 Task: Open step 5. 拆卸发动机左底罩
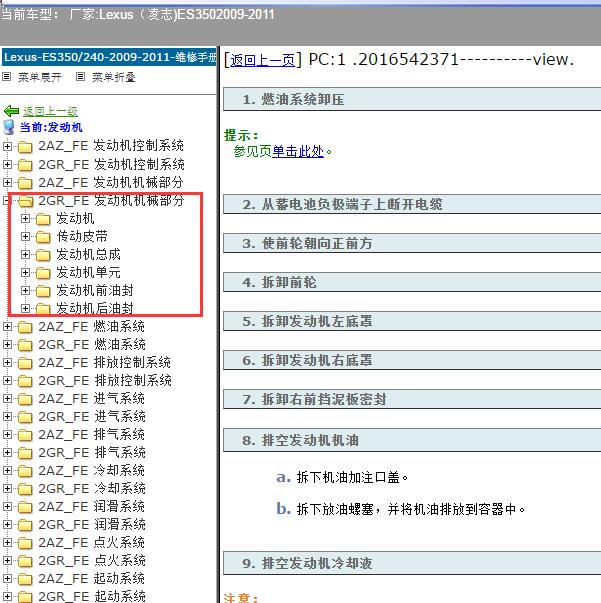click(412, 321)
